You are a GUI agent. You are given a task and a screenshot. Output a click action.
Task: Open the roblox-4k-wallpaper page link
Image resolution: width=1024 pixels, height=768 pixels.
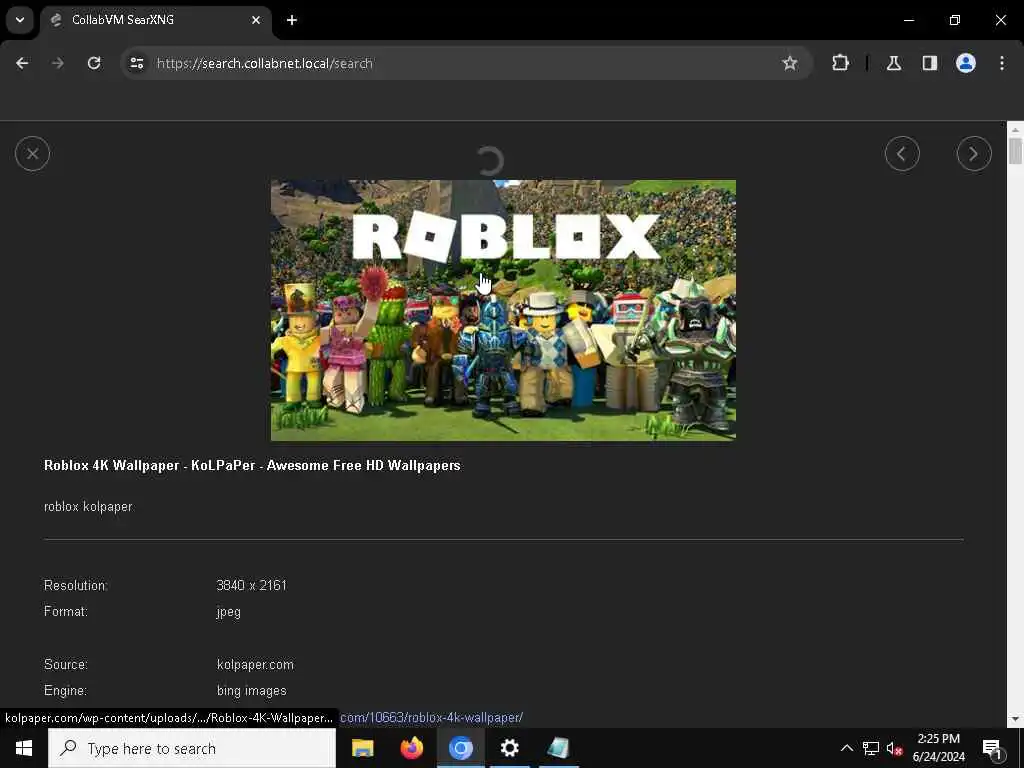[432, 717]
